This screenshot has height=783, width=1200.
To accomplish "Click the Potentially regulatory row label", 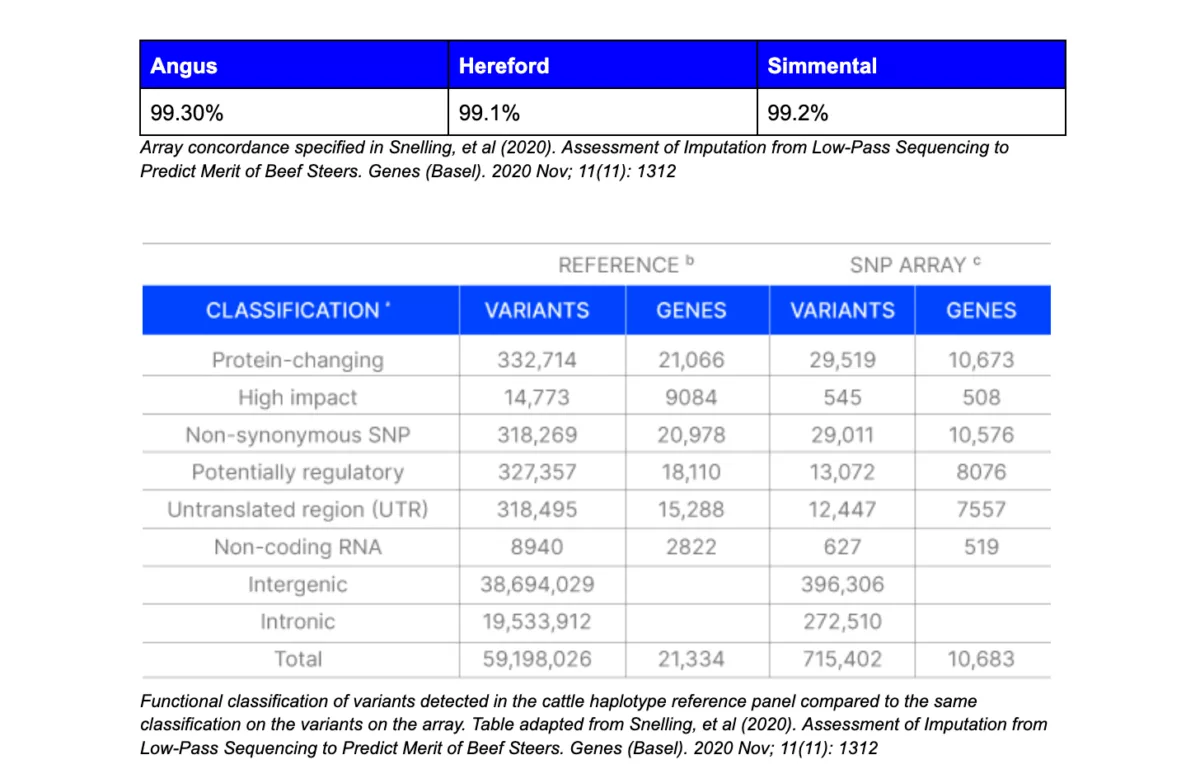I will click(297, 472).
